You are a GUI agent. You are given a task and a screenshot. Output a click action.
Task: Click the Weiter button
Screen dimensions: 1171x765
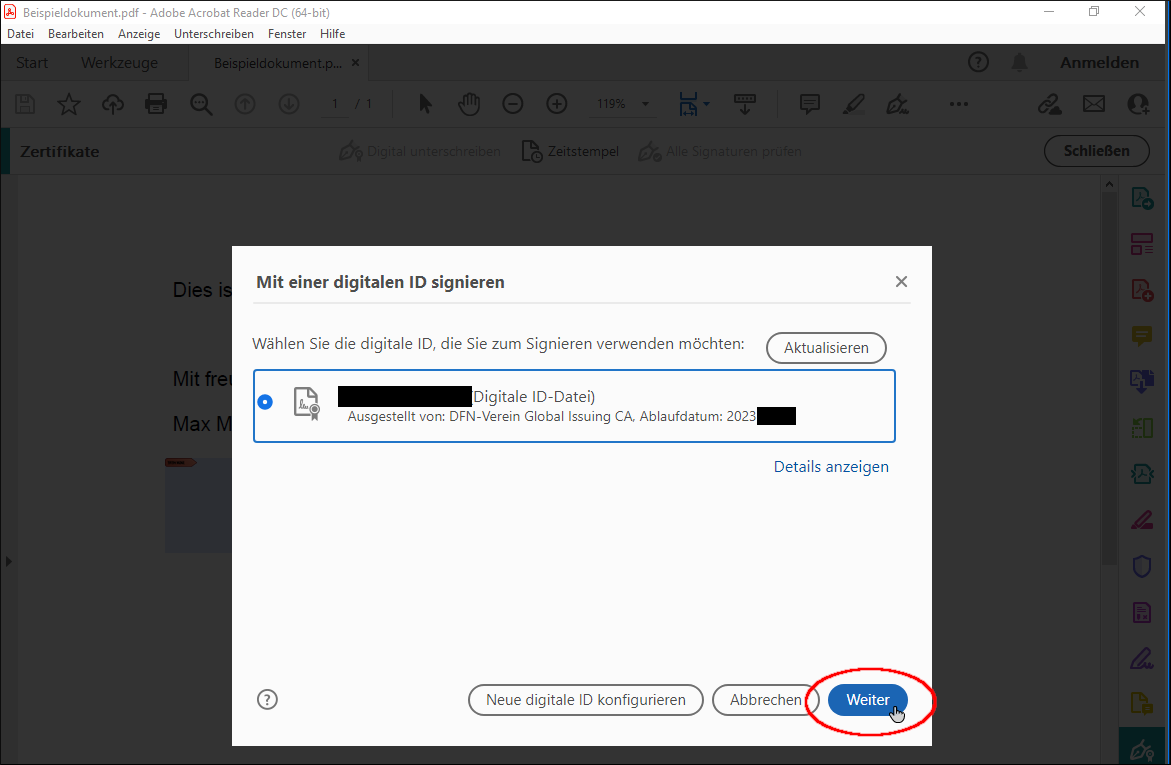[x=867, y=700]
